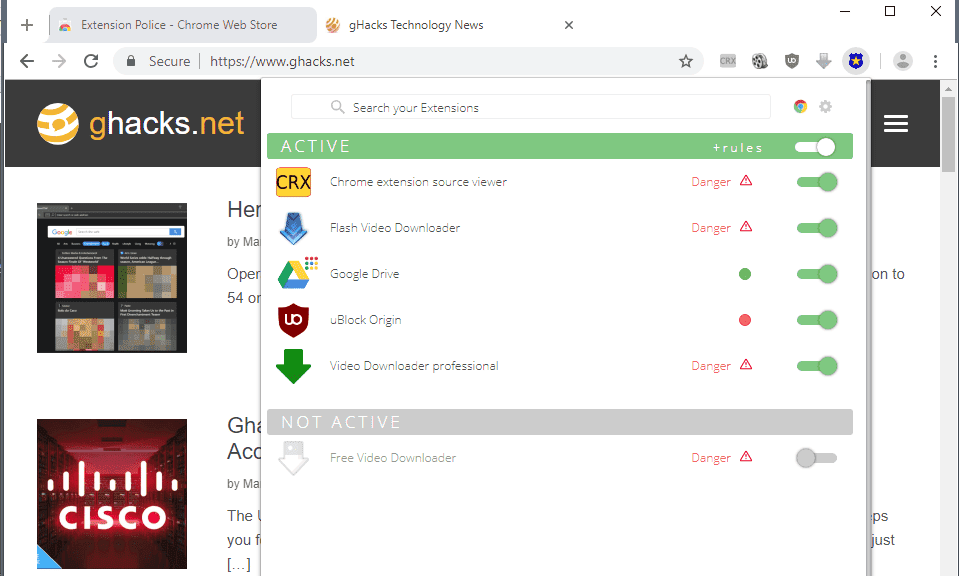Click Danger label for Chrome extension source viewer

coord(711,182)
